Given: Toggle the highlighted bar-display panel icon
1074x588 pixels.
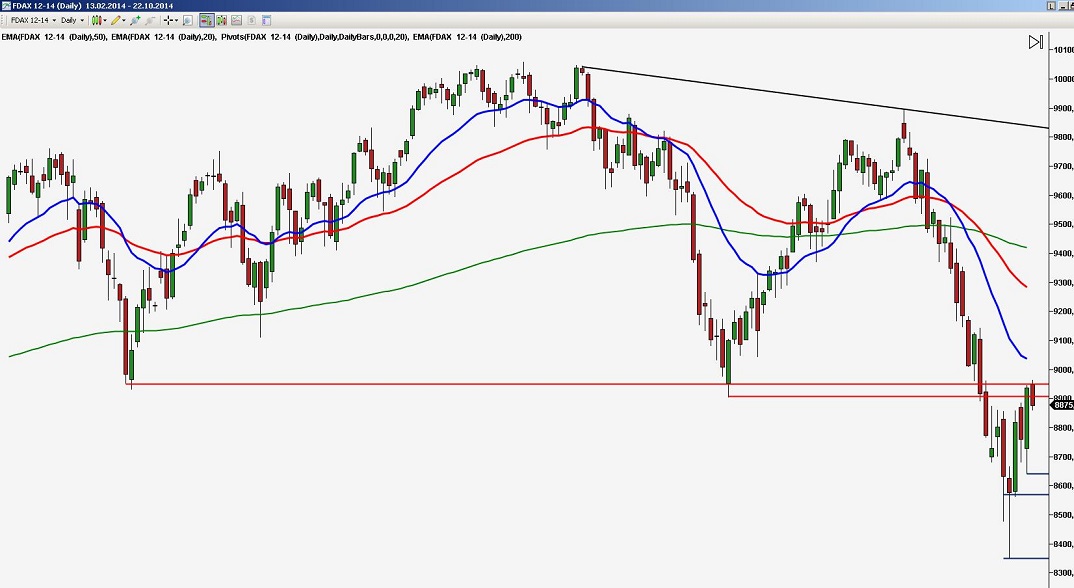Looking at the screenshot, I should [207, 19].
